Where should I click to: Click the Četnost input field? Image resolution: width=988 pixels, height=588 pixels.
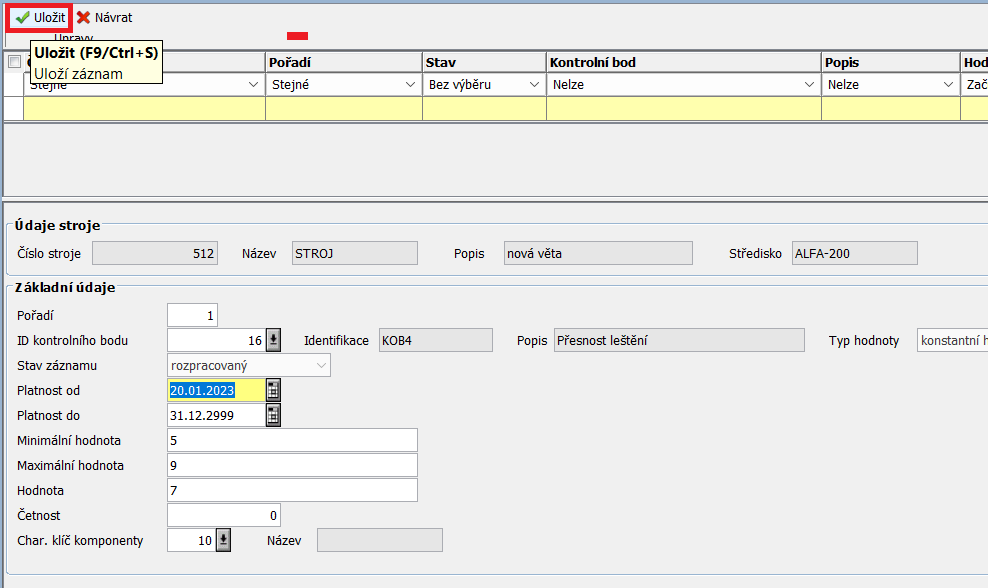224,516
